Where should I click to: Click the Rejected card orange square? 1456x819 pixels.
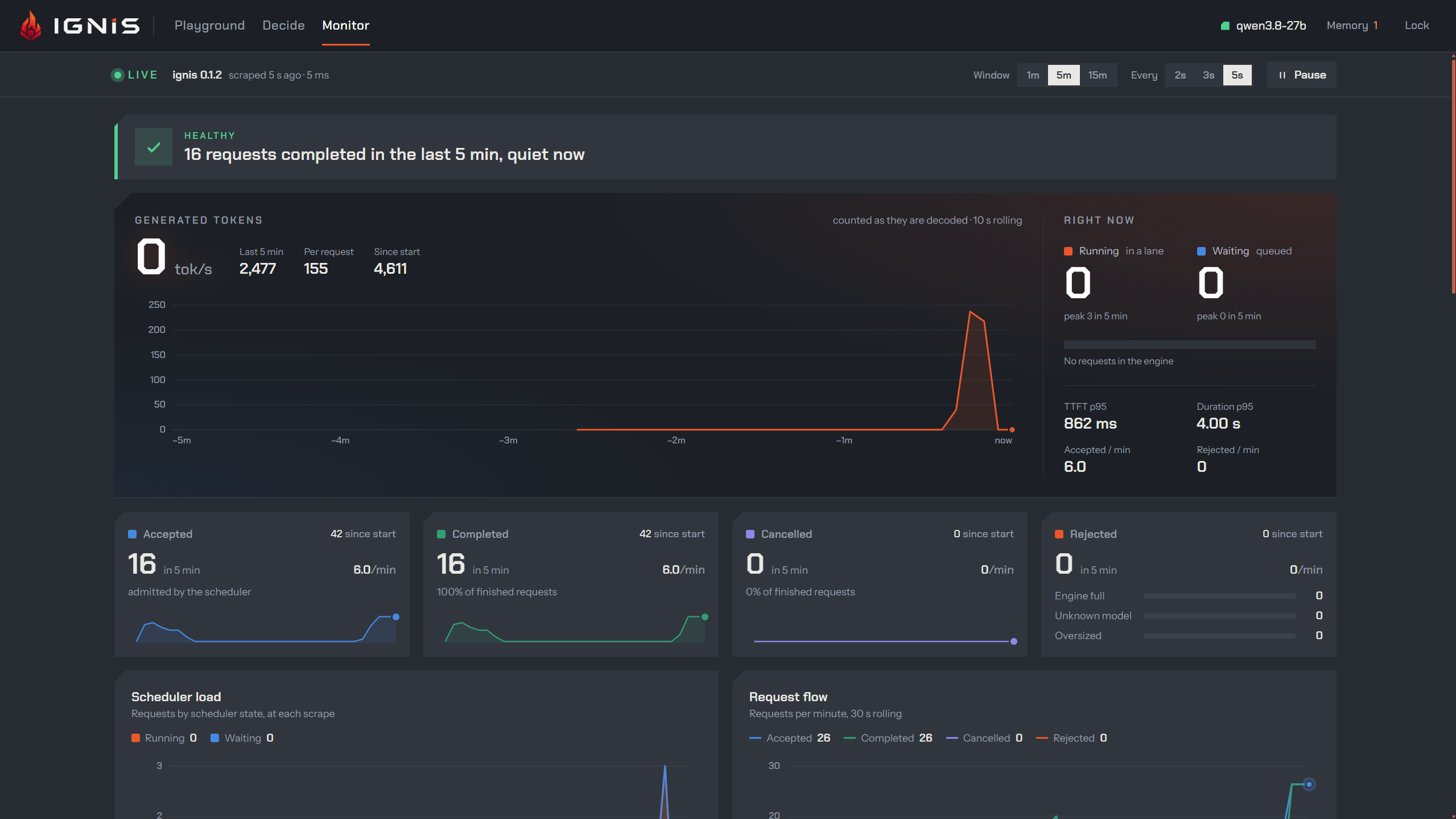1059,534
